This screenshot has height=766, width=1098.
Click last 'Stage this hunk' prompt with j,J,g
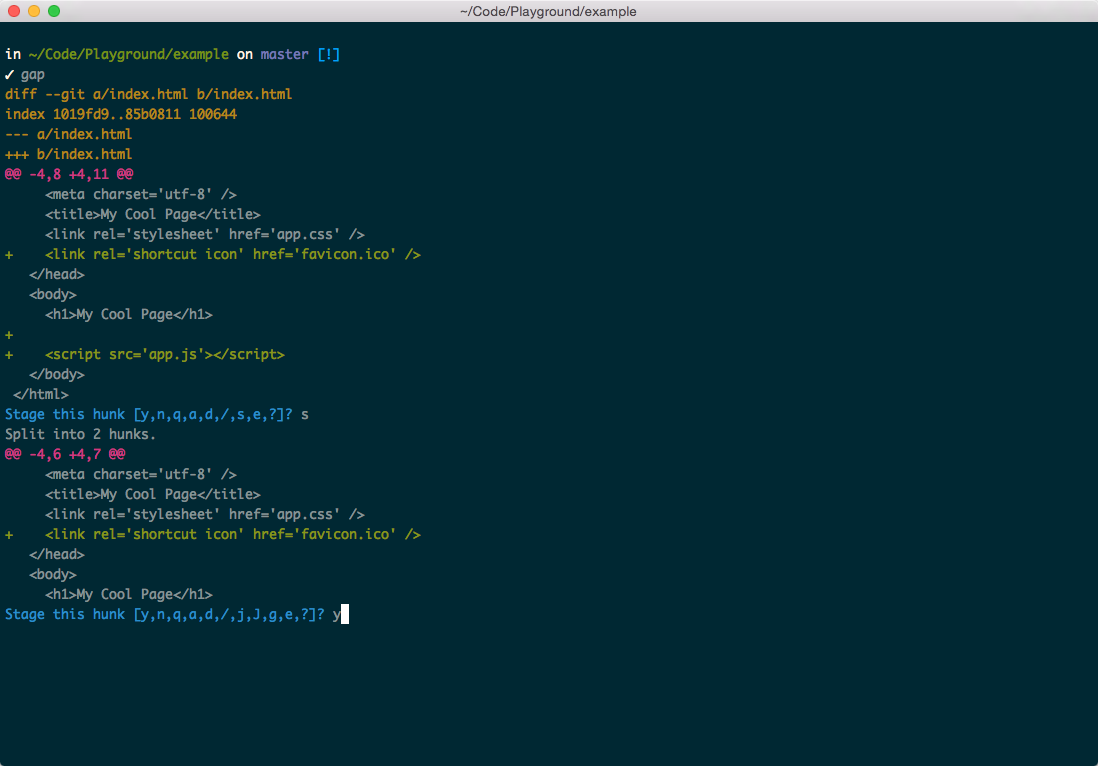(173, 615)
